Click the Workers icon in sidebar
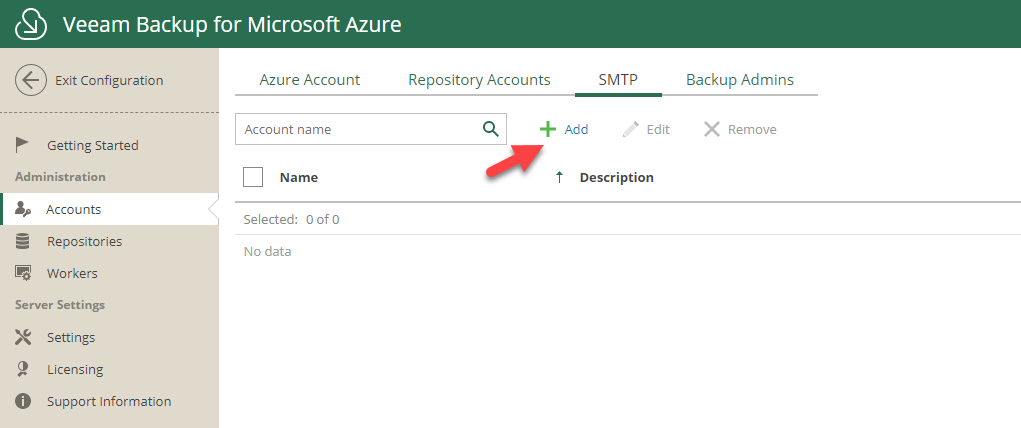This screenshot has width=1021, height=428. click(24, 273)
